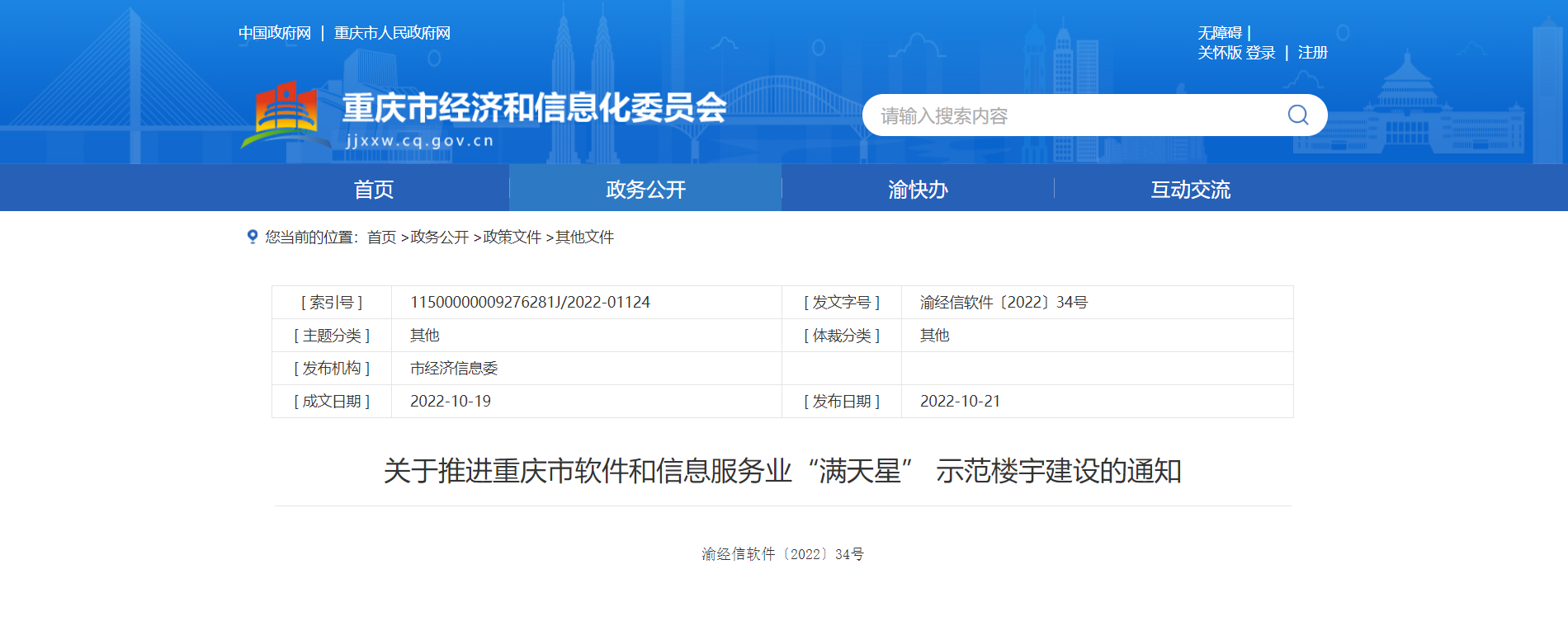
Task: Click the search magnifier icon
Action: coord(1297,115)
